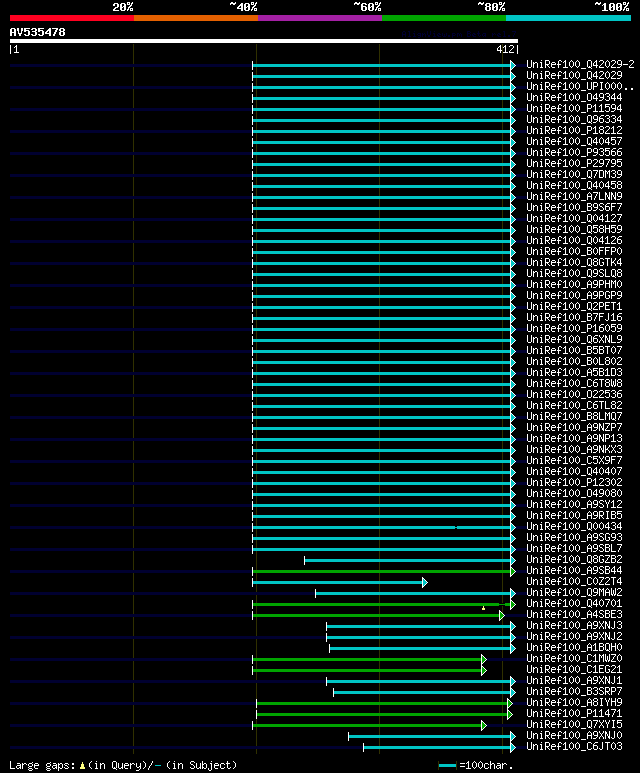Select UniRef100_Q7DM39 entry
Image resolution: width=640 pixels, height=773 pixels.
click(x=574, y=175)
